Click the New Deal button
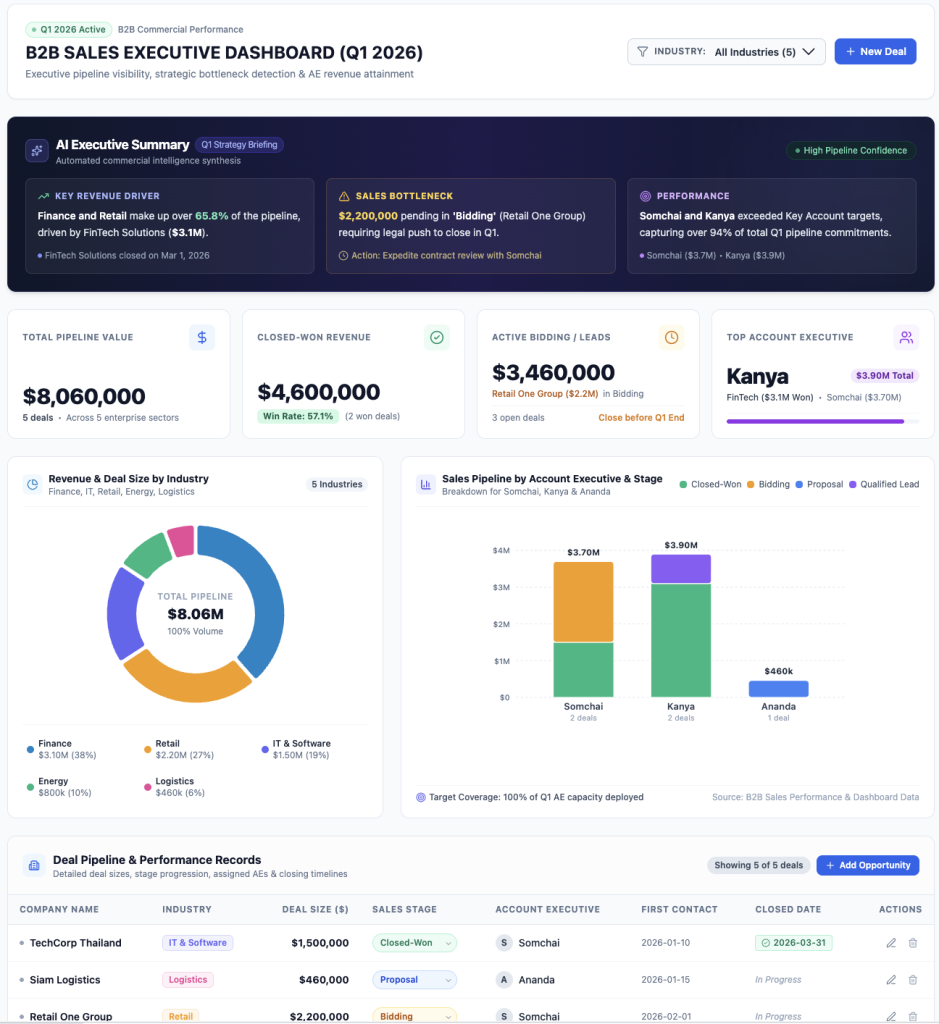The height and width of the screenshot is (1024, 939). (x=875, y=52)
